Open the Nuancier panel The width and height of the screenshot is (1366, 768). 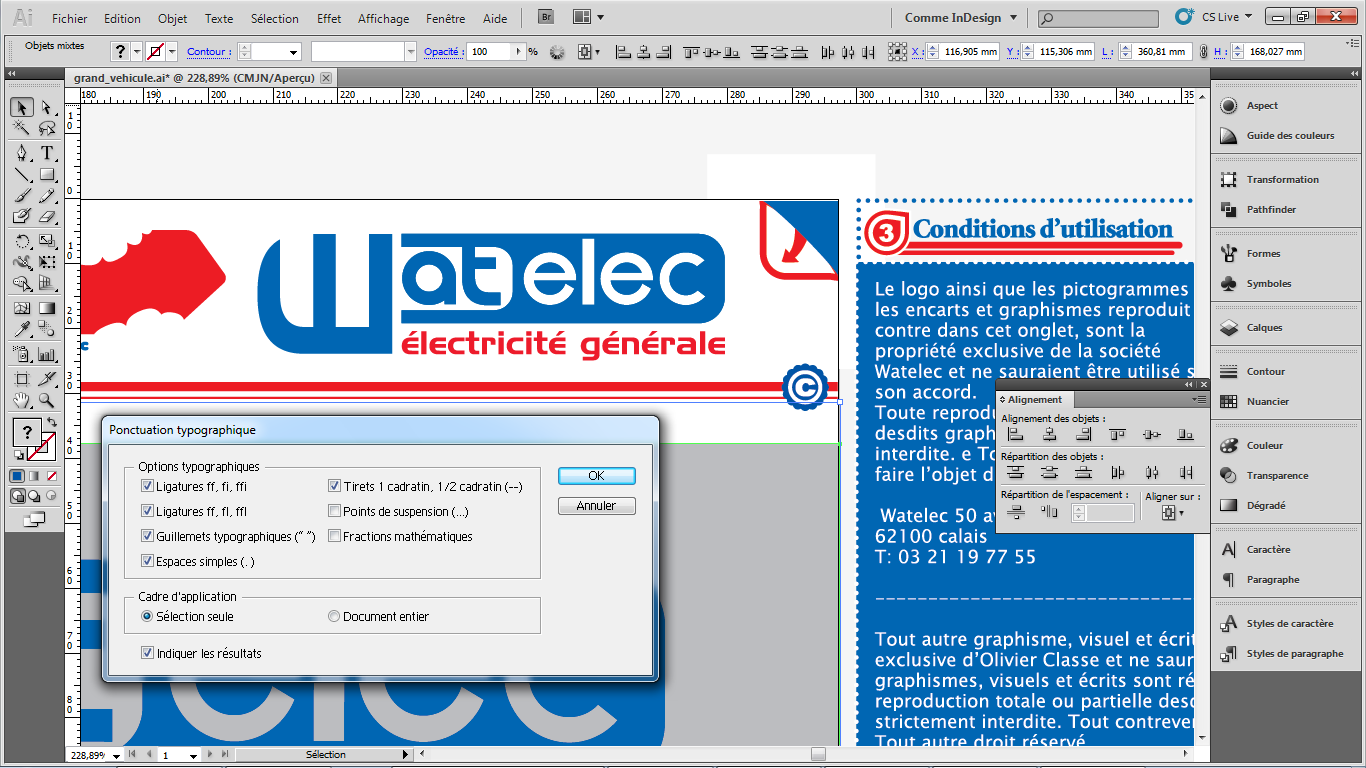coord(1268,402)
